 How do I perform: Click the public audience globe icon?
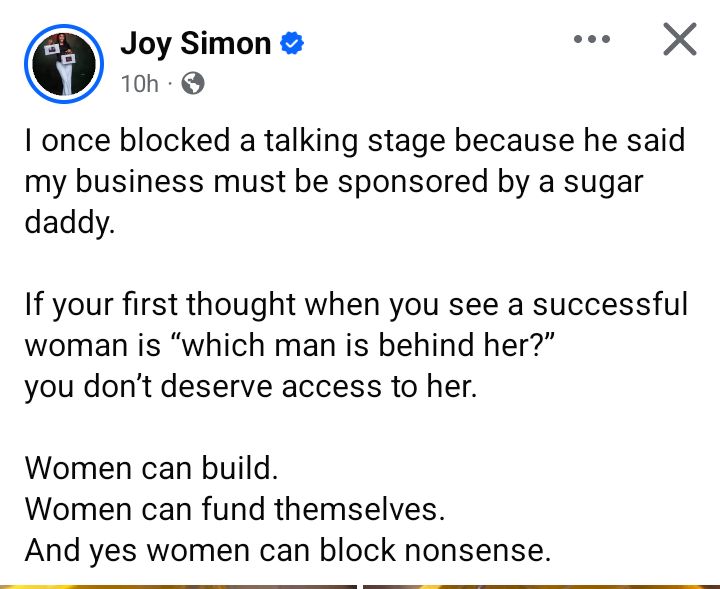(x=194, y=84)
